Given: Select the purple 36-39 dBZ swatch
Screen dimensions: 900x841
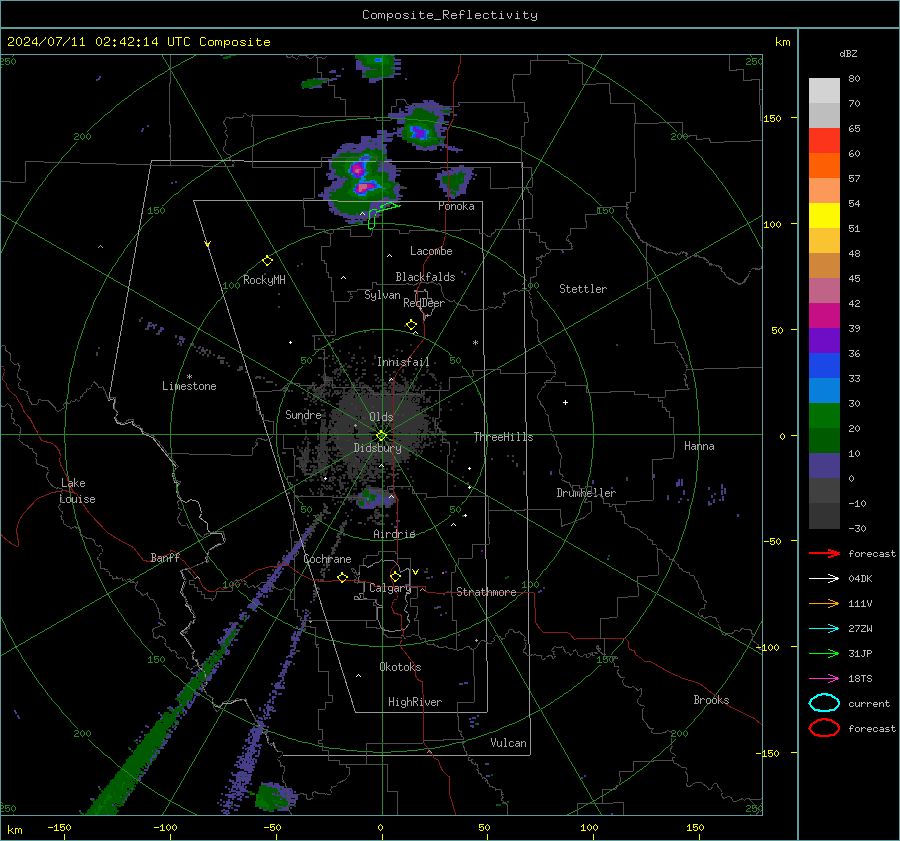Looking at the screenshot, I should click(824, 341).
